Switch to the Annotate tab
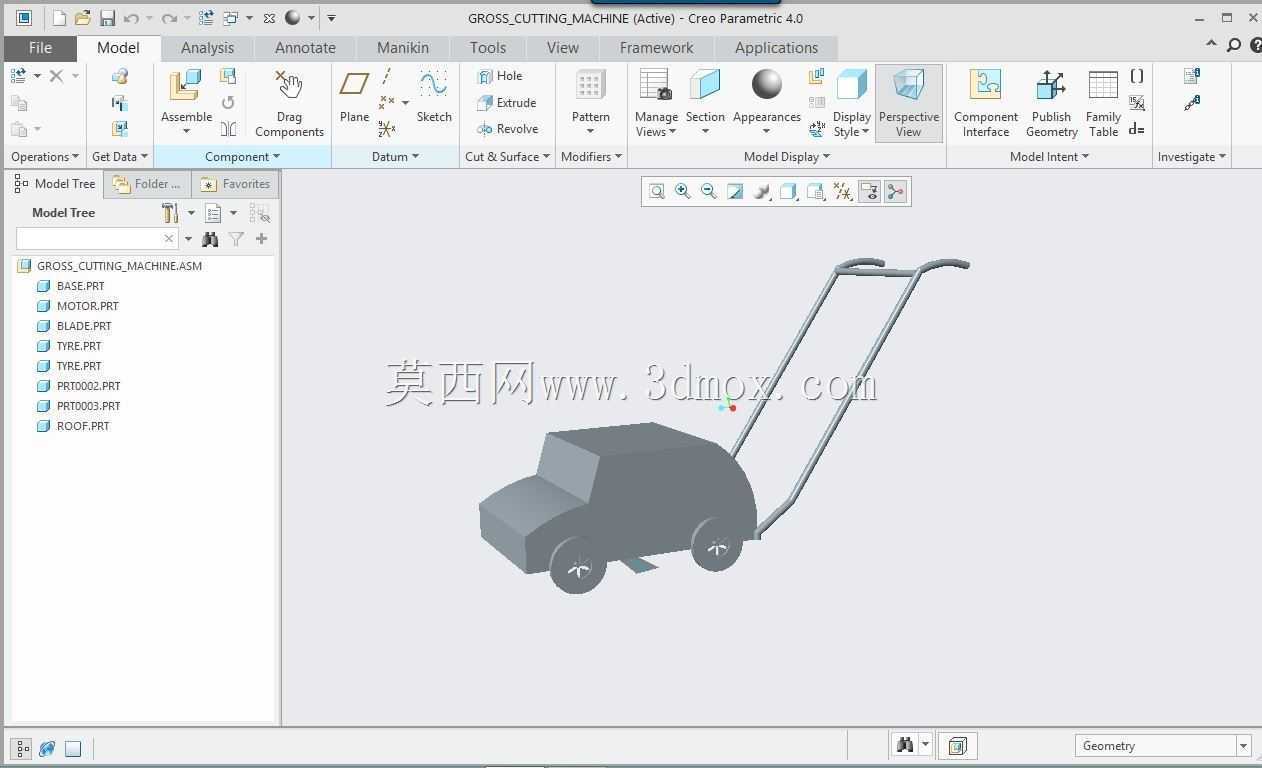This screenshot has width=1262, height=768. [x=305, y=48]
